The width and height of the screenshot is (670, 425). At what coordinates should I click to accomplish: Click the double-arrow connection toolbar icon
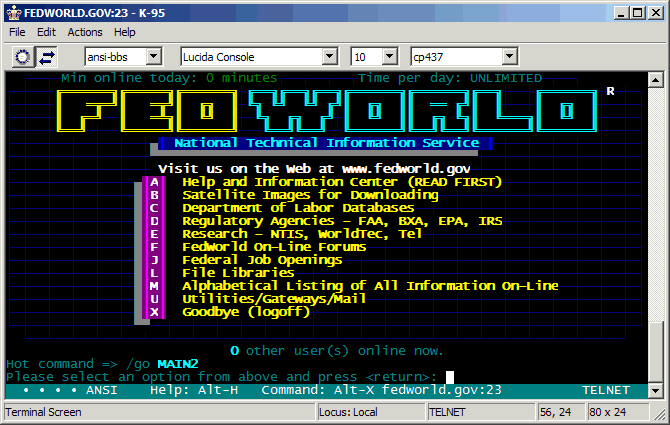(x=47, y=57)
